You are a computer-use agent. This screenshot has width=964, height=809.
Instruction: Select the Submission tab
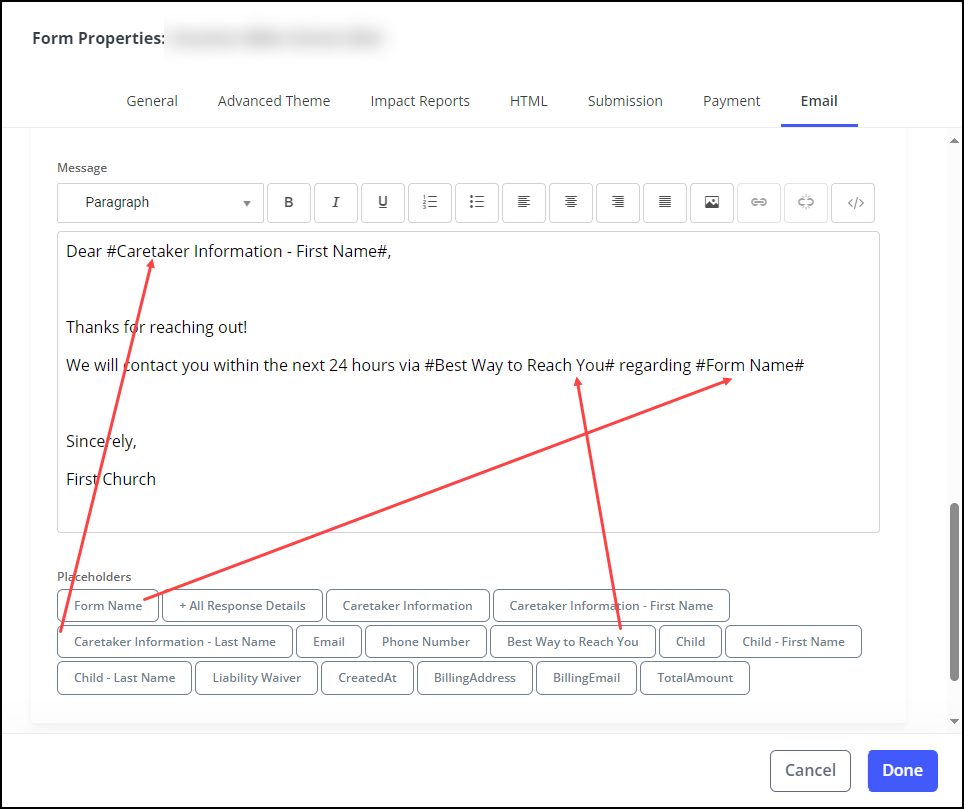click(x=624, y=100)
